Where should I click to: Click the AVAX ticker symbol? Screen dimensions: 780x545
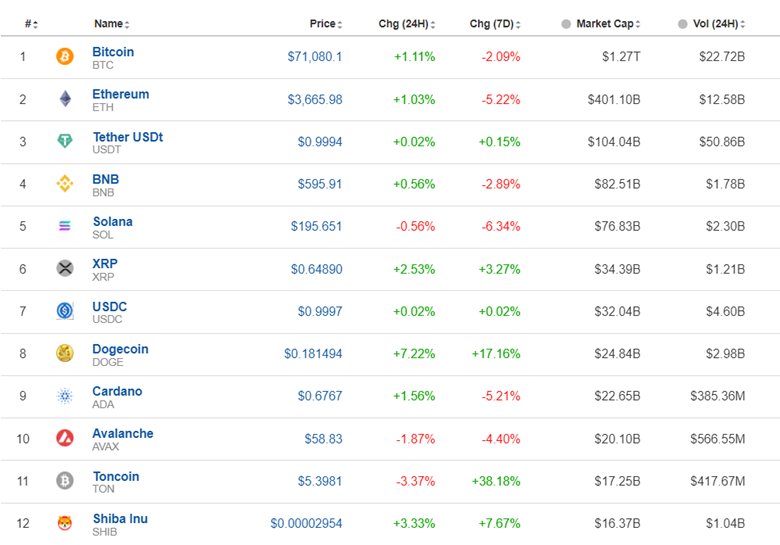click(x=105, y=447)
